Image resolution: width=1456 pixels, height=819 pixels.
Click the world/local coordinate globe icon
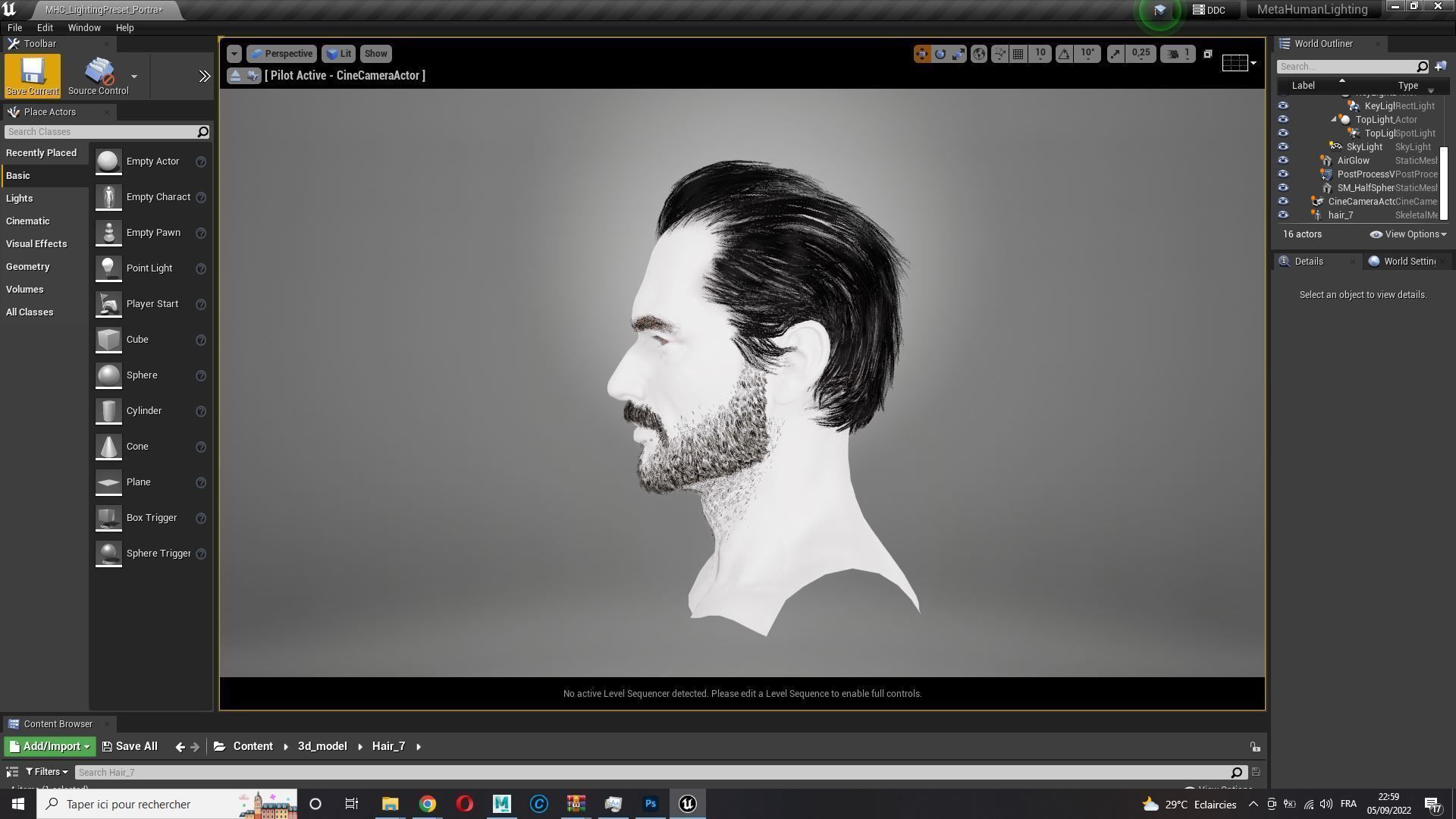[x=979, y=54]
